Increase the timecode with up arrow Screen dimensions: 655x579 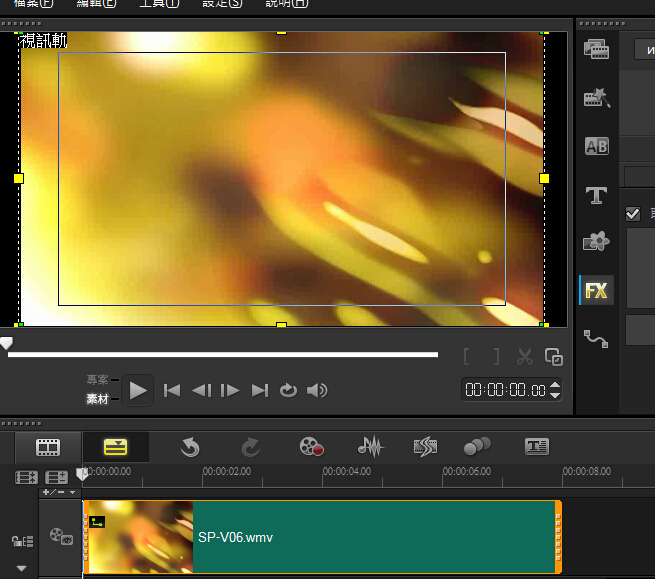[555, 386]
